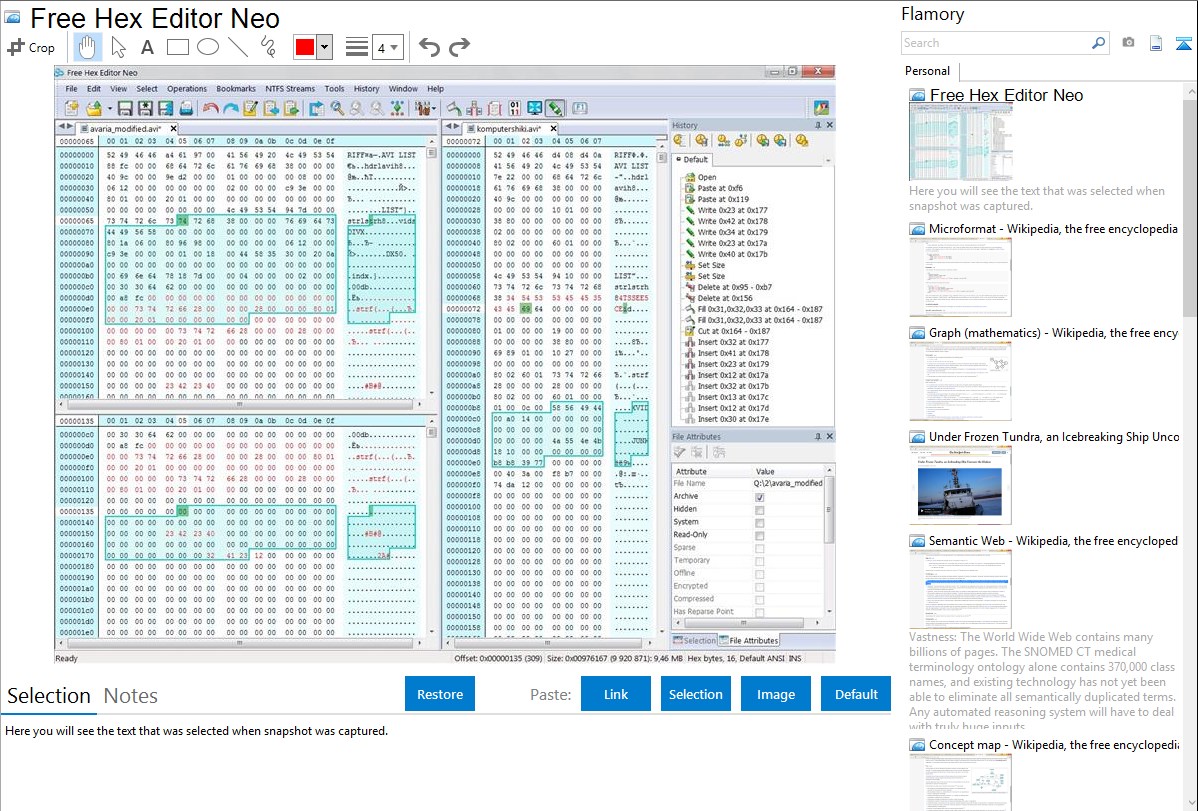
Task: Click the open folder icon in hex editor toolbar
Action: (93, 109)
